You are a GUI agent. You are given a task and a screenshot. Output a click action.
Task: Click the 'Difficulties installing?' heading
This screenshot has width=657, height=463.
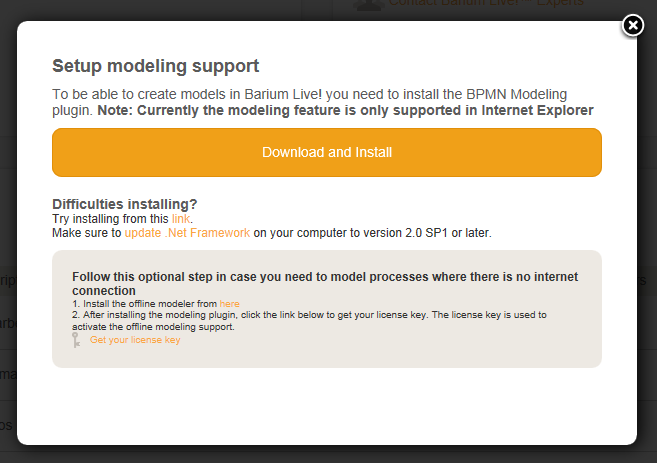point(124,203)
